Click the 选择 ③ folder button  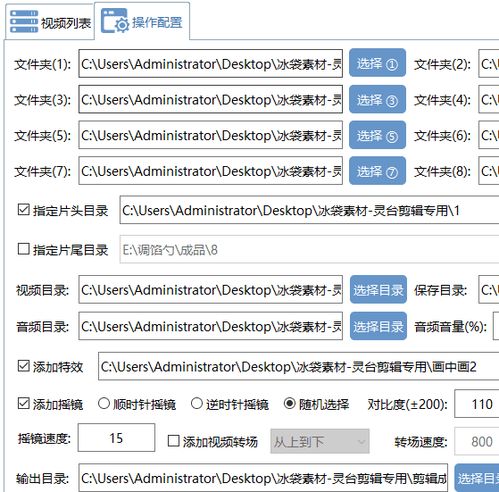point(377,99)
